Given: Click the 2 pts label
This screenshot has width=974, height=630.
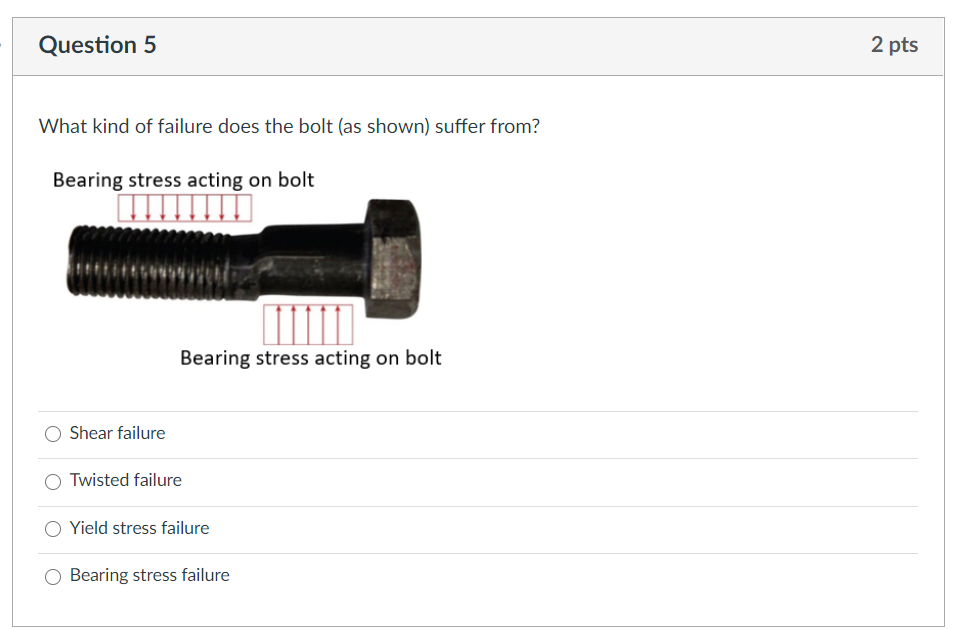Looking at the screenshot, I should pyautogui.click(x=893, y=44).
